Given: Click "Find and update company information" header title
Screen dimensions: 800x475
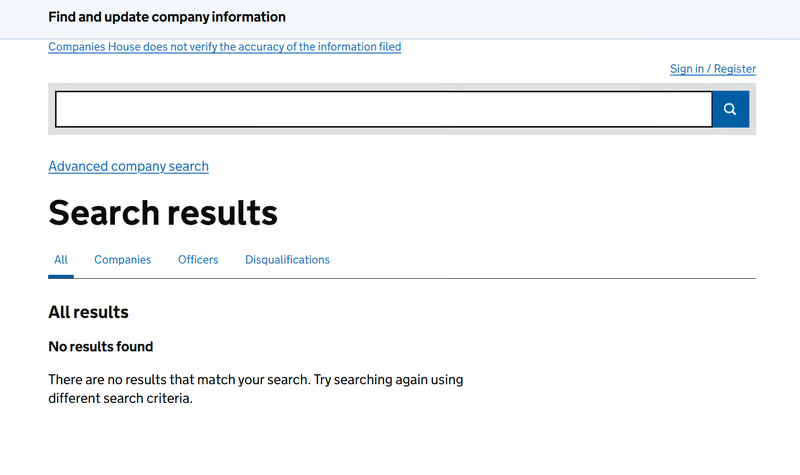Looking at the screenshot, I should [167, 17].
